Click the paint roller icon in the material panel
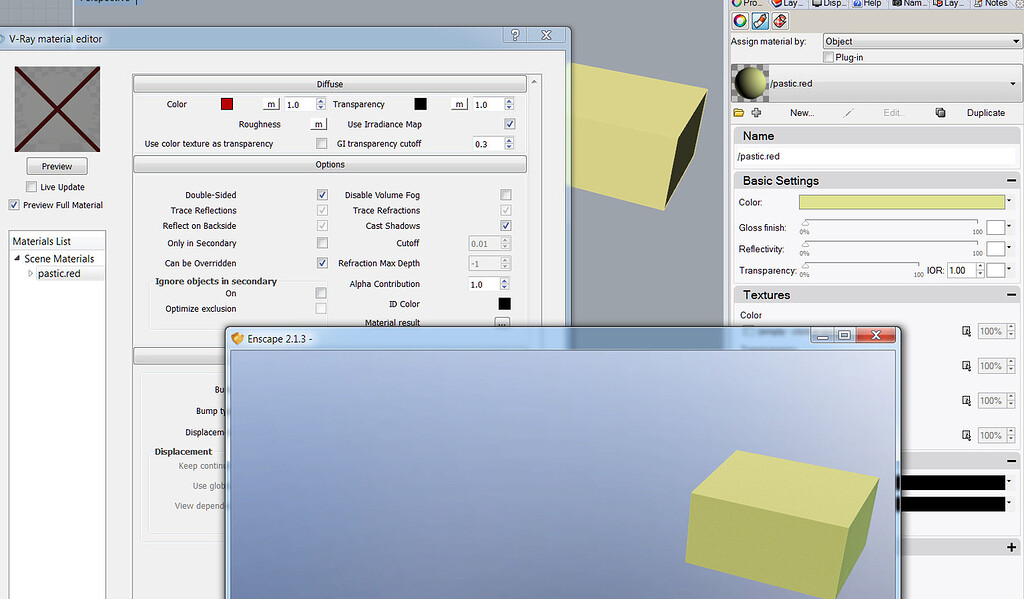 759,20
